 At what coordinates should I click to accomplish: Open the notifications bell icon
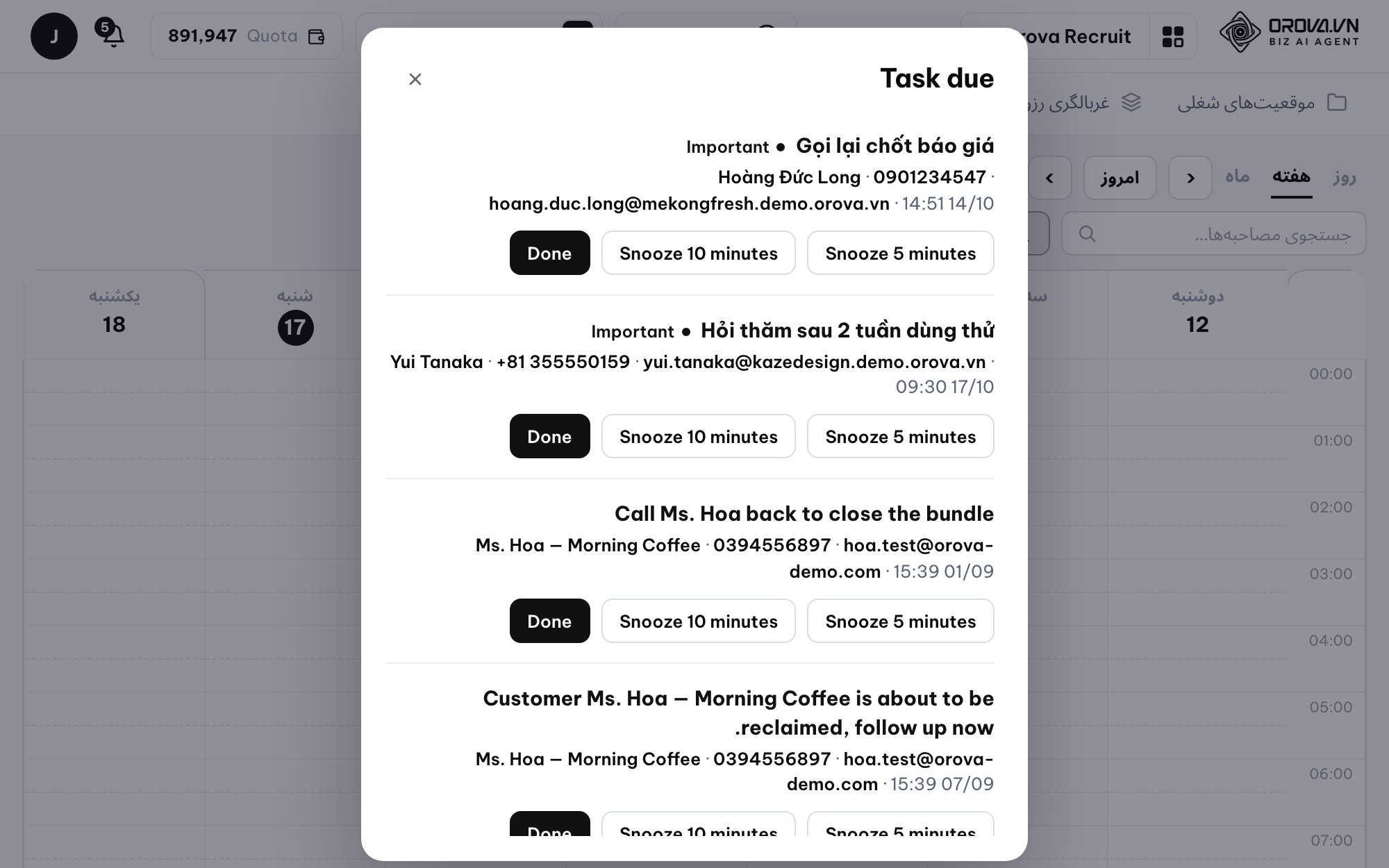pos(113,35)
